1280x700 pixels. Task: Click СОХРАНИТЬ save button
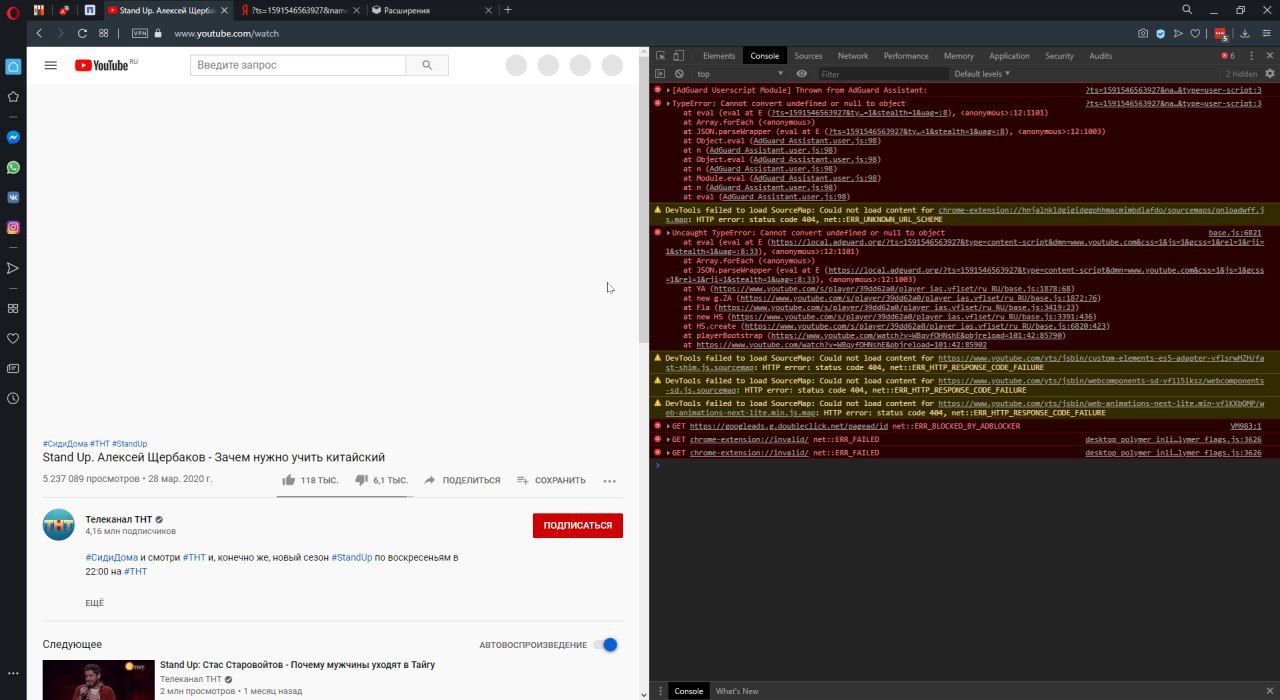point(551,480)
